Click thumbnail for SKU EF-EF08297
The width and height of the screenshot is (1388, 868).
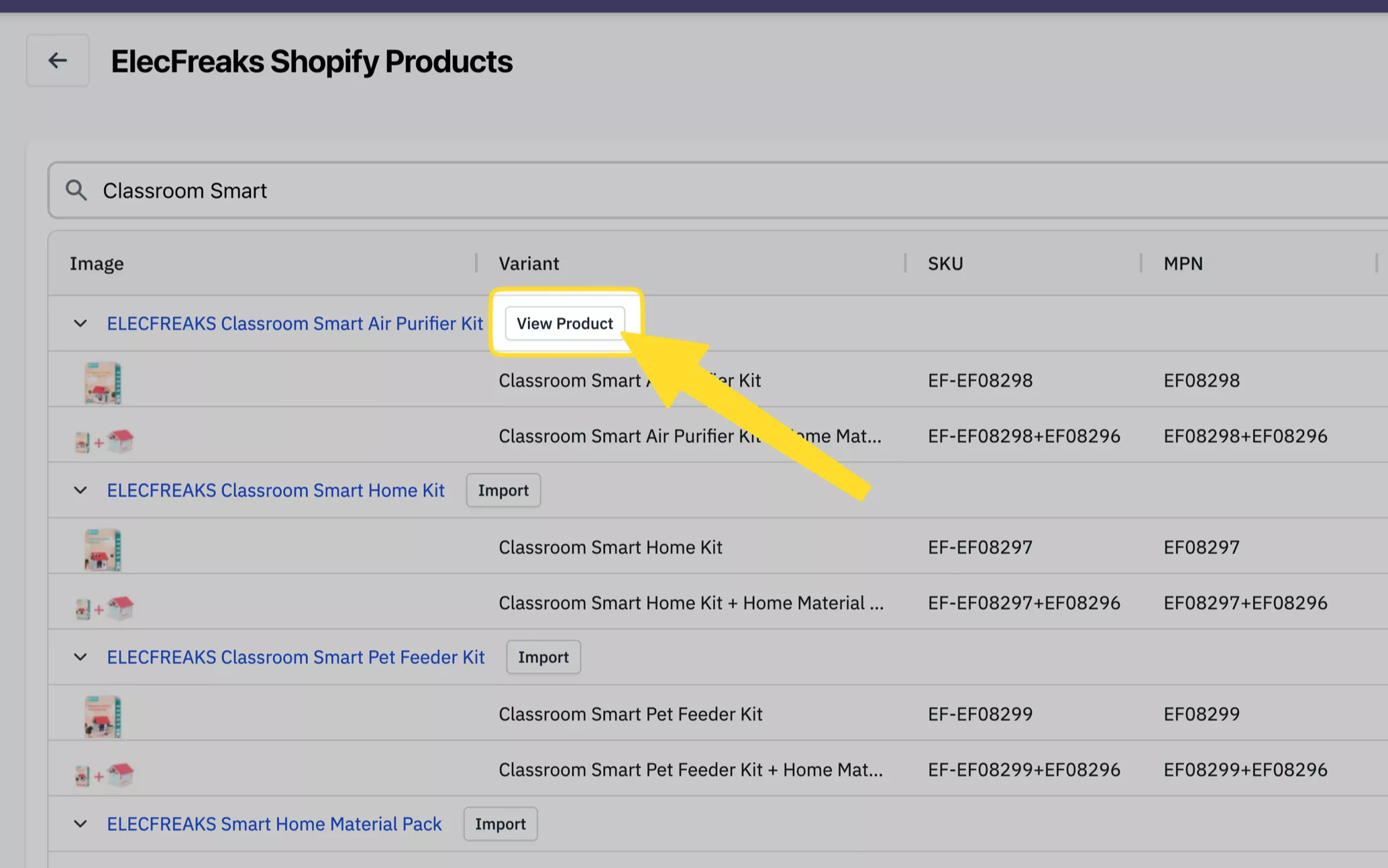point(103,550)
